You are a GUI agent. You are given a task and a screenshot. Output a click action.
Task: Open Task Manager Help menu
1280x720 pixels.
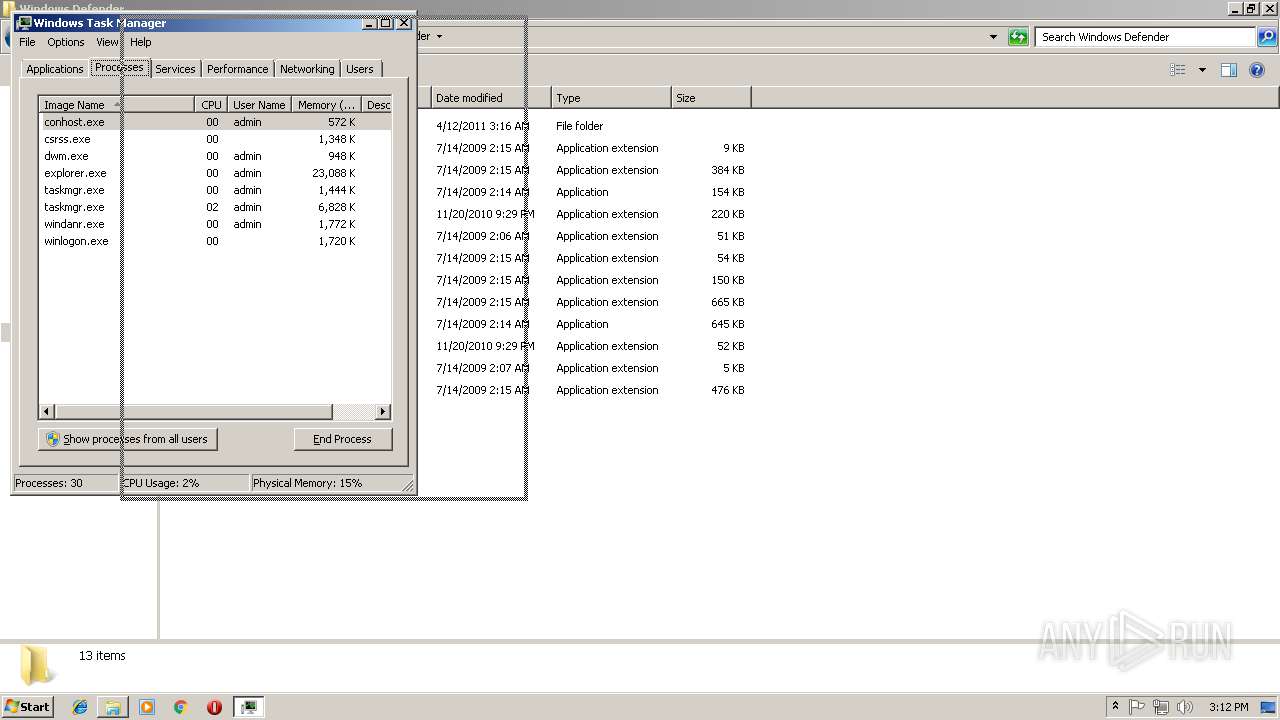pyautogui.click(x=141, y=42)
